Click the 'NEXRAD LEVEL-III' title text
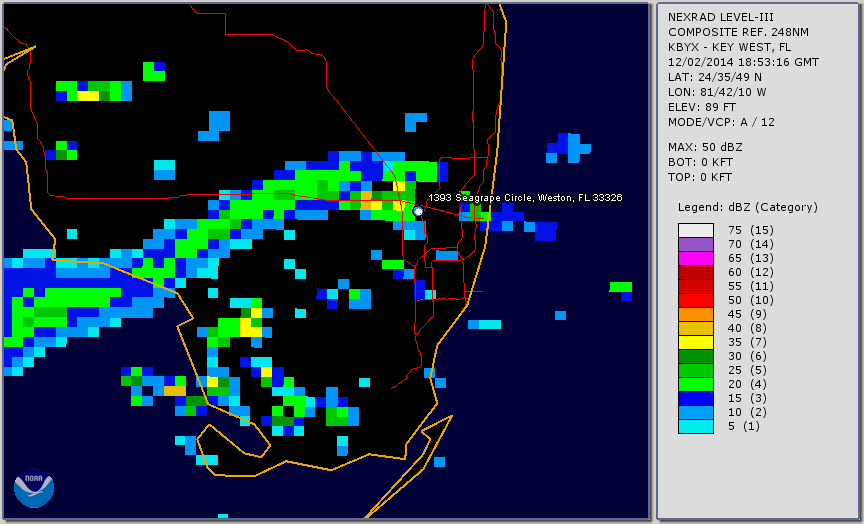This screenshot has width=864, height=524. click(721, 17)
